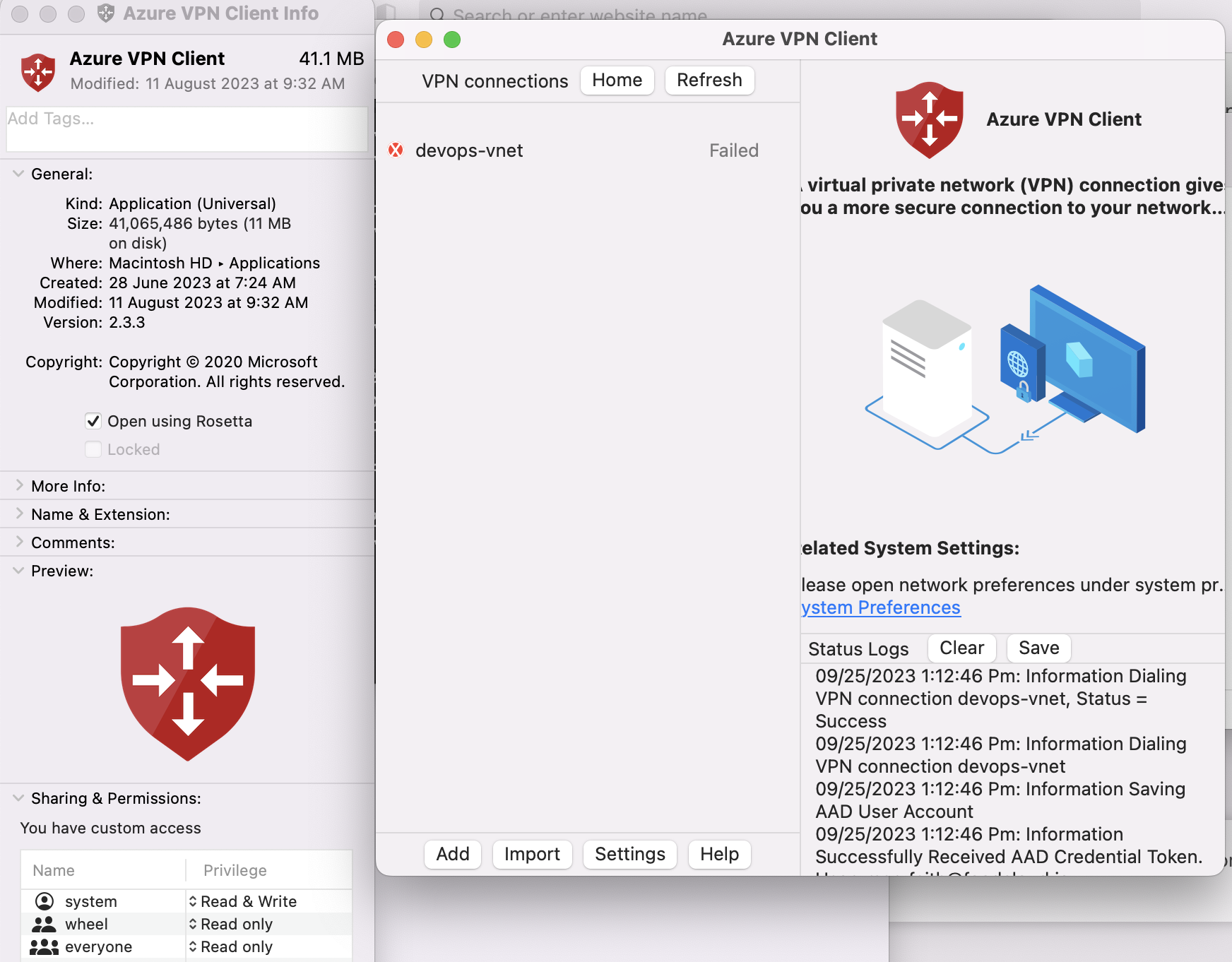Screen dimensions: 1232x962
Task: Click the 'You have custom access' text
Action: pos(111,828)
